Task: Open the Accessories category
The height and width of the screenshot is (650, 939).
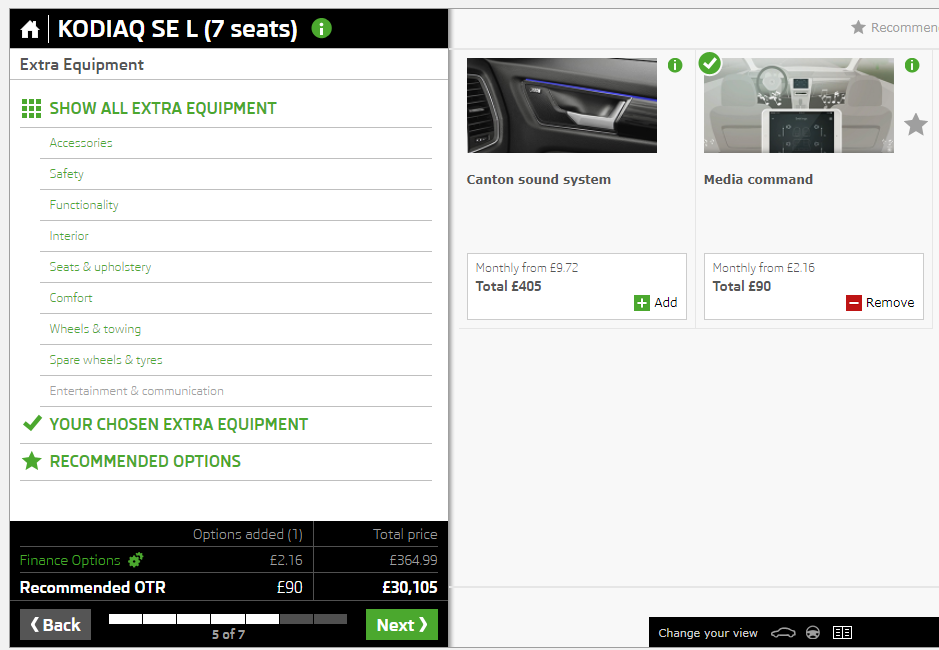Action: (81, 143)
